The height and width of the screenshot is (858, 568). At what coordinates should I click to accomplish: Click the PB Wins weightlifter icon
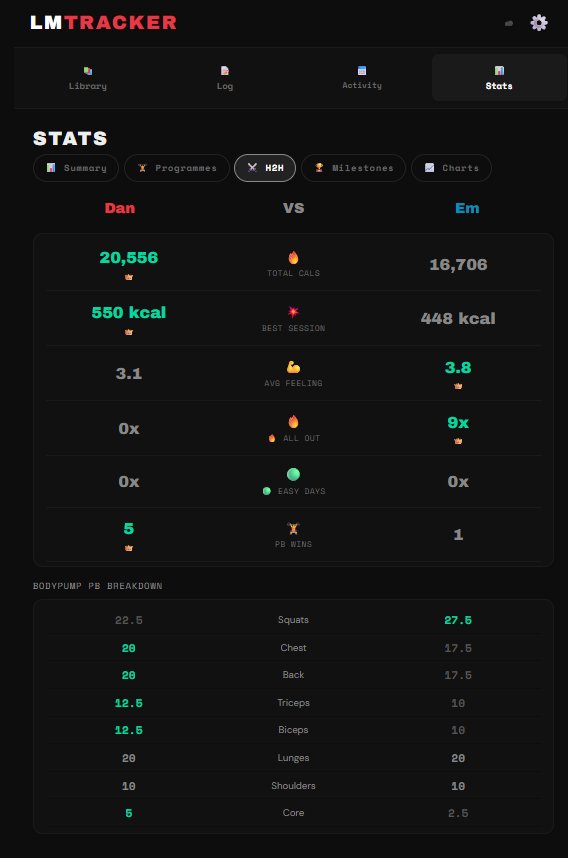pyautogui.click(x=293, y=528)
